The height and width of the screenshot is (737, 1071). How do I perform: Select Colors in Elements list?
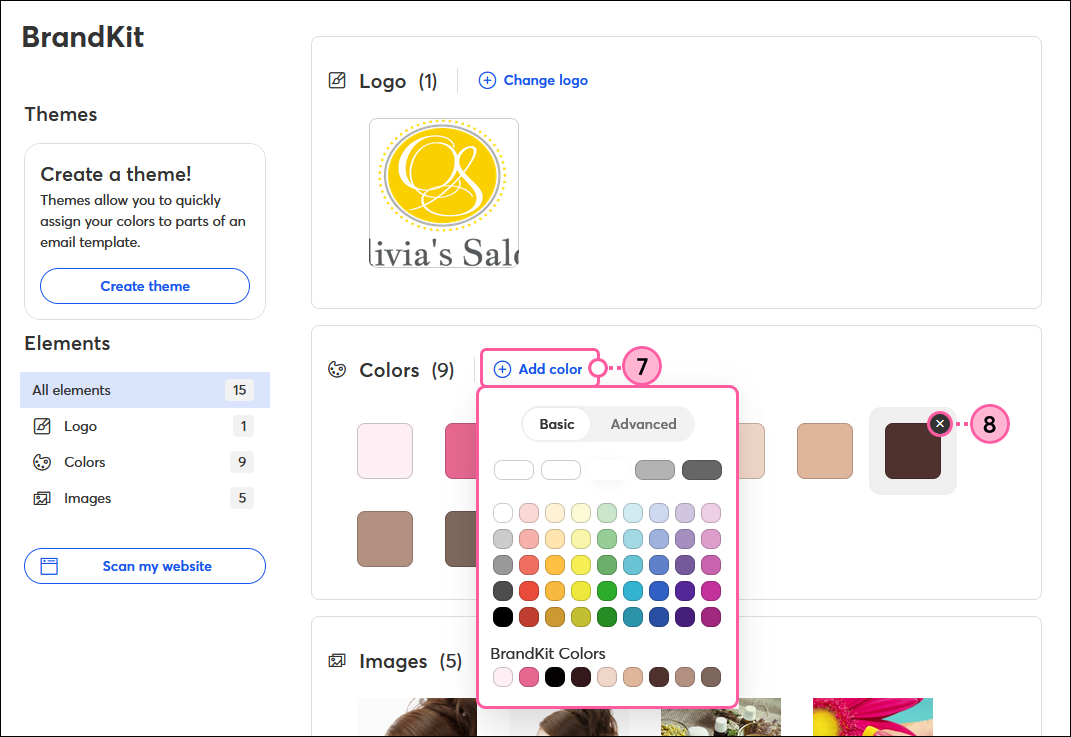pos(145,462)
